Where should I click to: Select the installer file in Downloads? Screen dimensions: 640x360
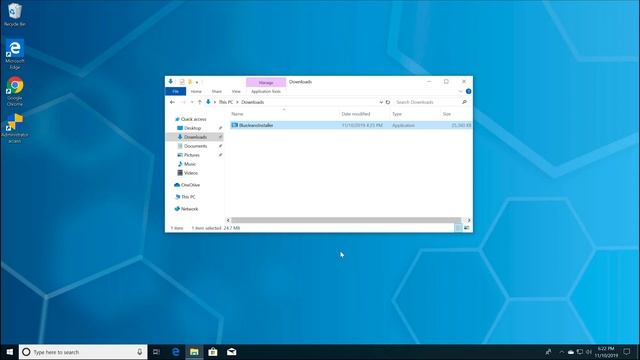click(x=351, y=125)
